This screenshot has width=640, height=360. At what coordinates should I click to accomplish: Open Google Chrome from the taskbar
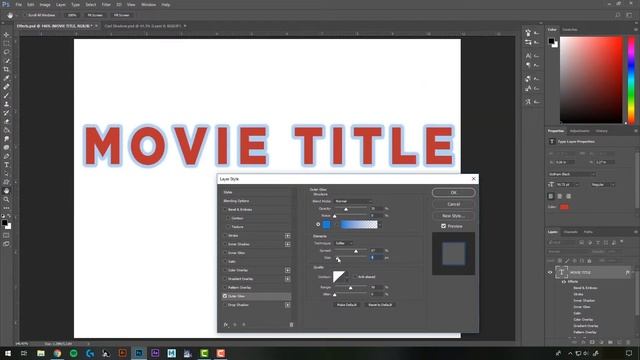point(57,353)
